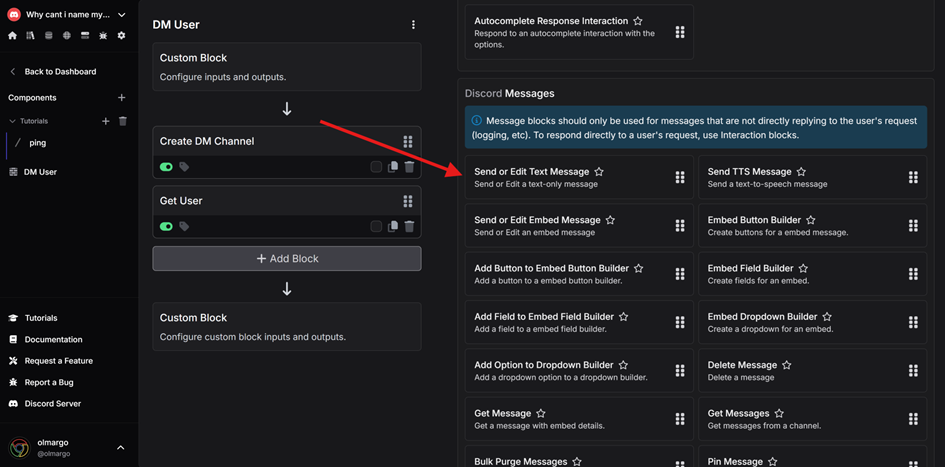The height and width of the screenshot is (467, 945).
Task: Star the Embed Button Builder block
Action: [811, 221]
